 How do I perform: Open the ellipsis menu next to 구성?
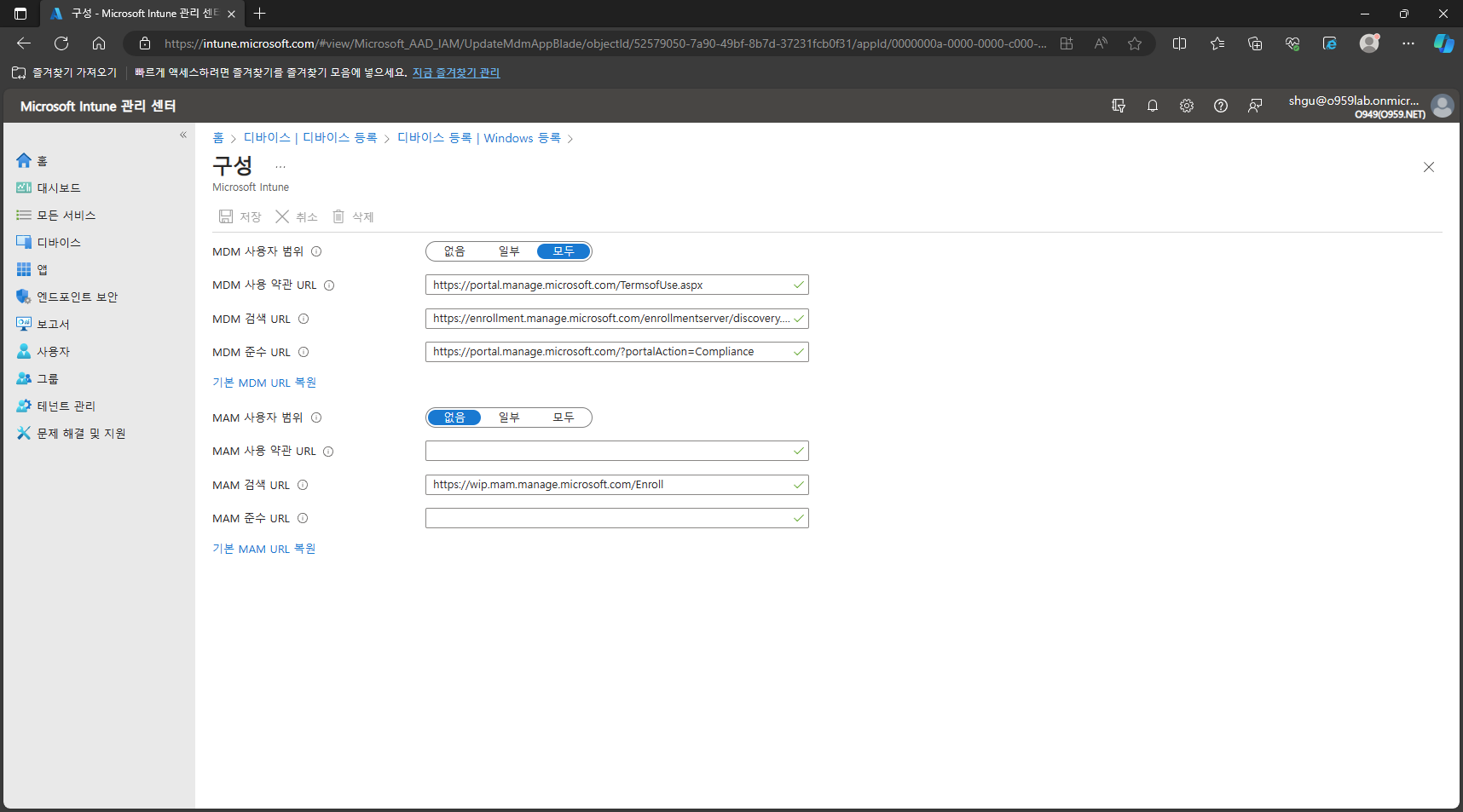tap(280, 167)
